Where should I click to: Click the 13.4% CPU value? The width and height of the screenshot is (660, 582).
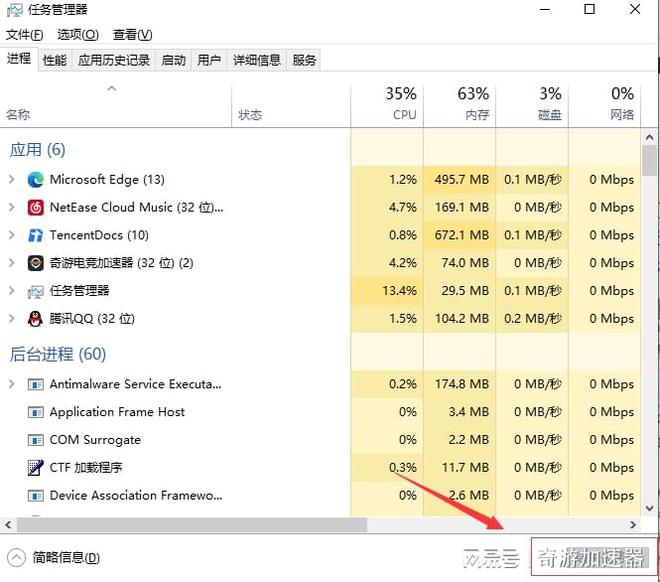(399, 291)
